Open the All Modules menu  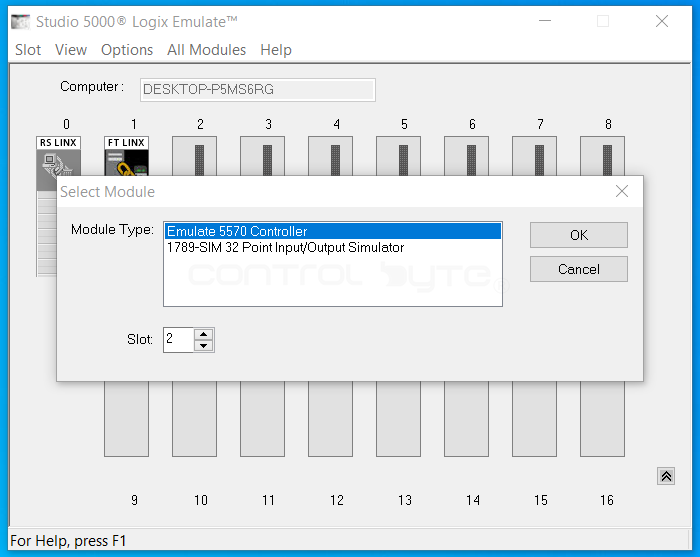point(206,50)
